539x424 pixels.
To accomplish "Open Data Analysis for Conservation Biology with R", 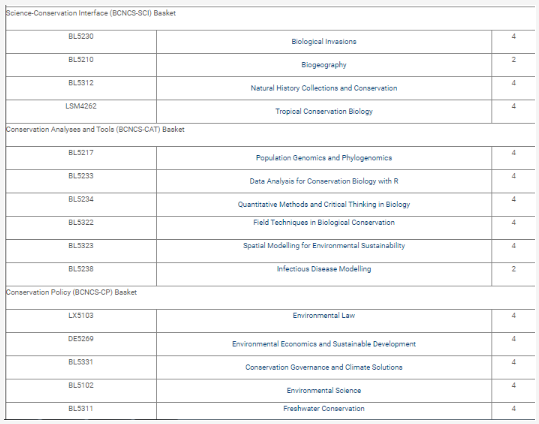I will pyautogui.click(x=324, y=181).
